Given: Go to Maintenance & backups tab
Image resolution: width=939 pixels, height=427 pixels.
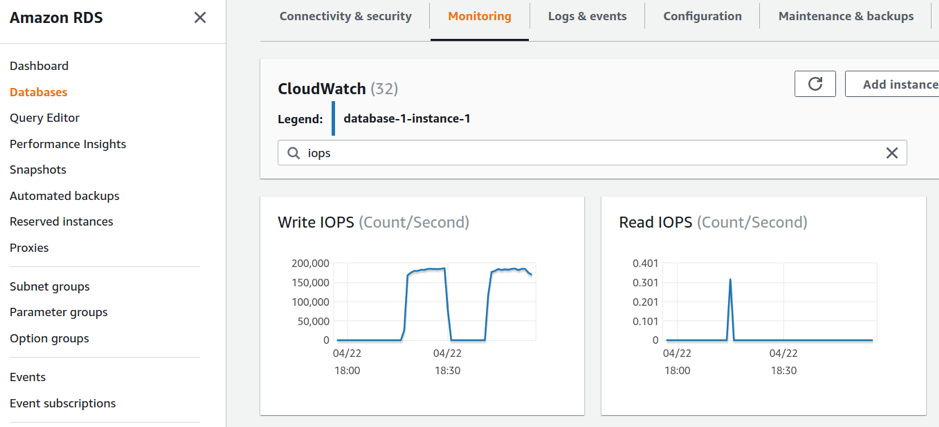Looking at the screenshot, I should click(x=846, y=16).
